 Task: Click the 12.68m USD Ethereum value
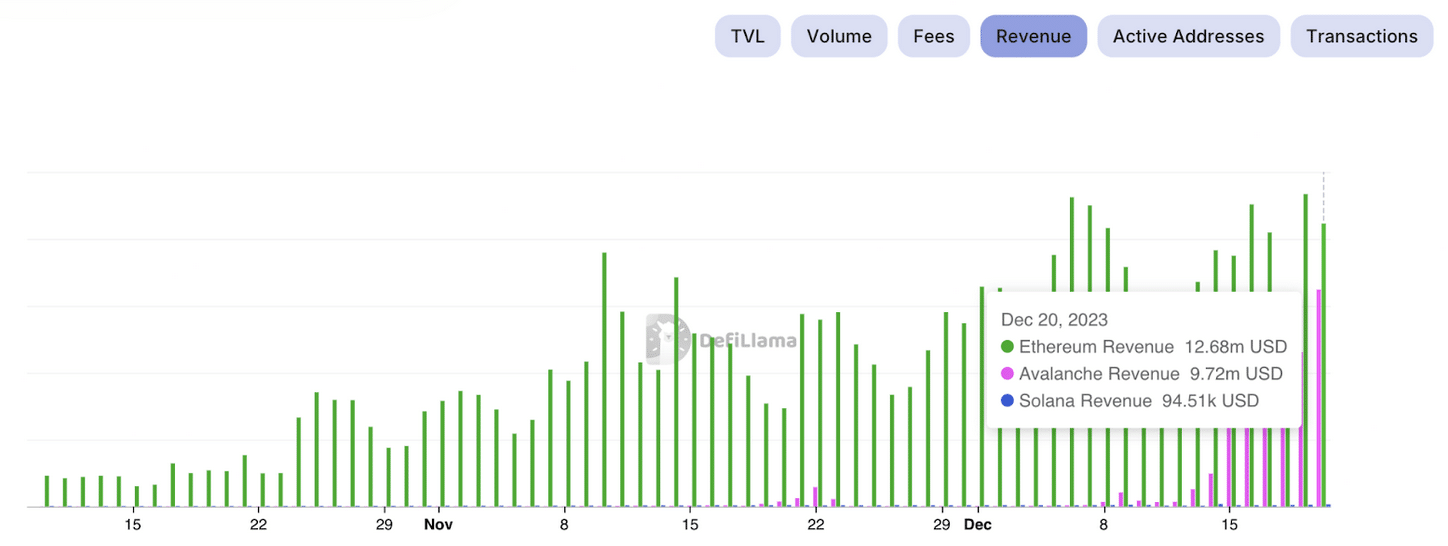click(x=1235, y=347)
